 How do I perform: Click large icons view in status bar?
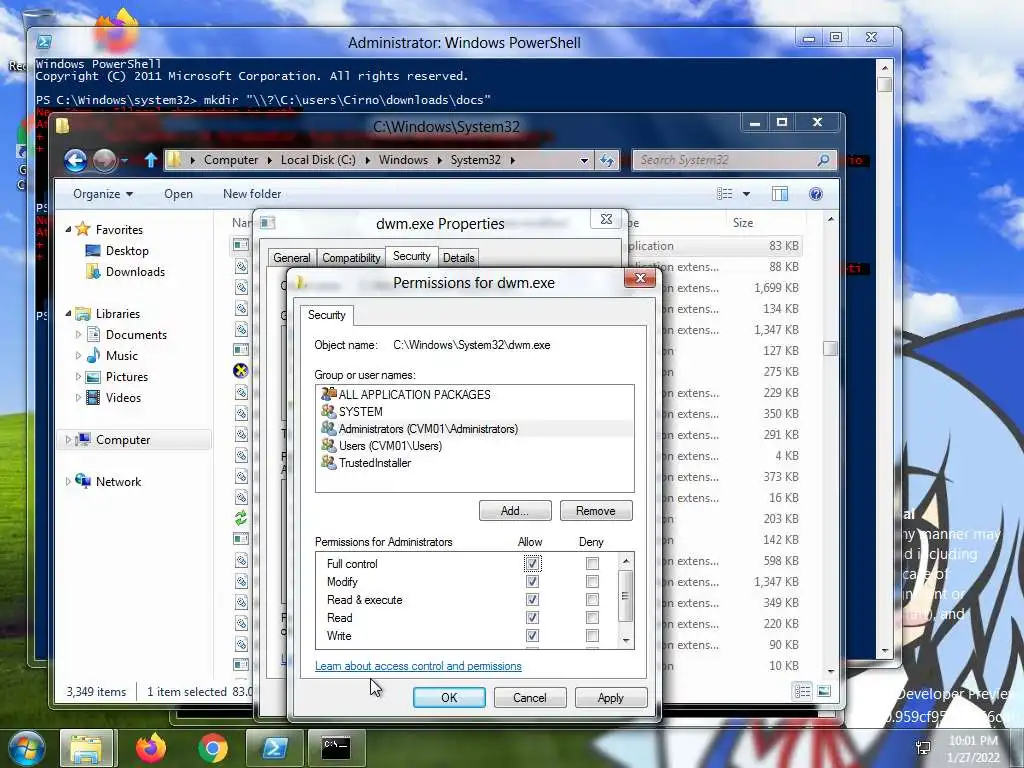click(824, 691)
